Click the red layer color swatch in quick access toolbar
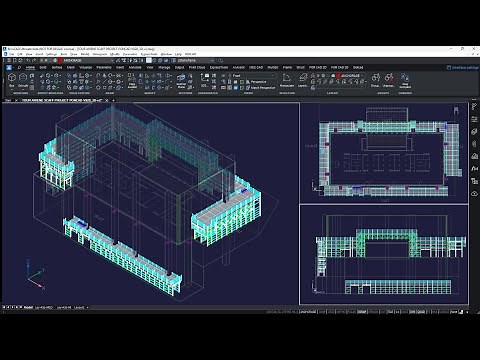The width and height of the screenshot is (480, 360). [60, 60]
